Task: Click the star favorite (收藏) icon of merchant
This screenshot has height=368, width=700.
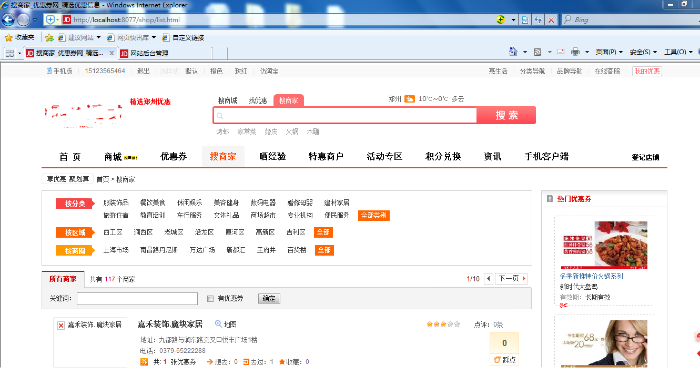Action: pyautogui.click(x=282, y=362)
